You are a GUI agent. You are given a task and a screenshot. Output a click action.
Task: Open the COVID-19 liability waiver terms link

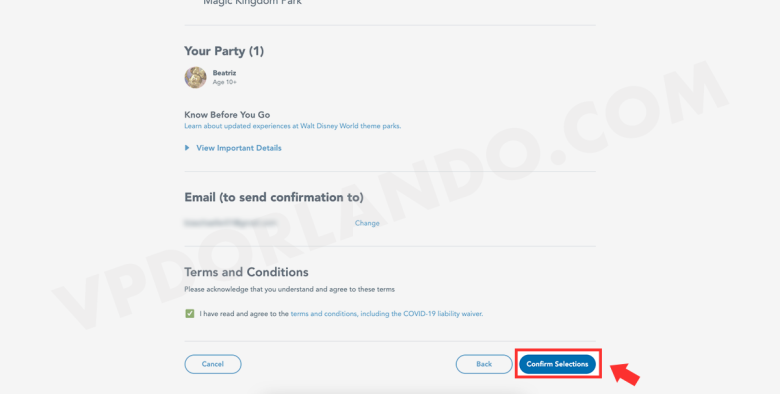click(x=387, y=314)
